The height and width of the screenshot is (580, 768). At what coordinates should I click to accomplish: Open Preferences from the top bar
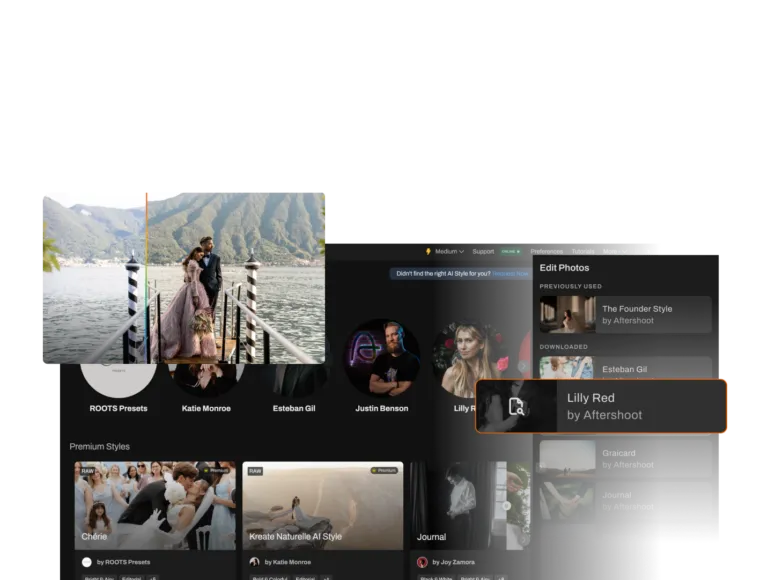(546, 252)
